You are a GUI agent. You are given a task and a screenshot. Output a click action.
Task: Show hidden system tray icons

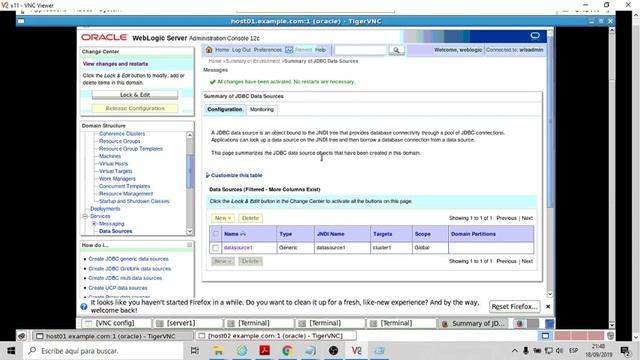[515, 351]
